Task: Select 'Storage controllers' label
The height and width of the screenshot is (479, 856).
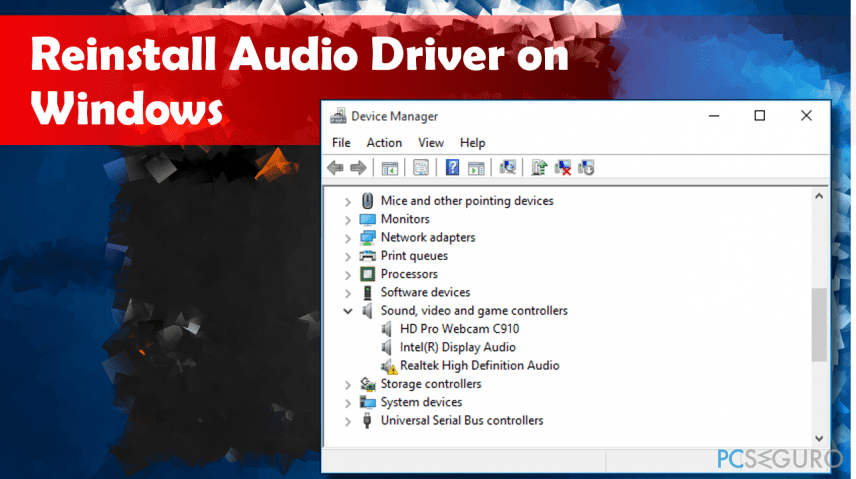Action: (431, 384)
